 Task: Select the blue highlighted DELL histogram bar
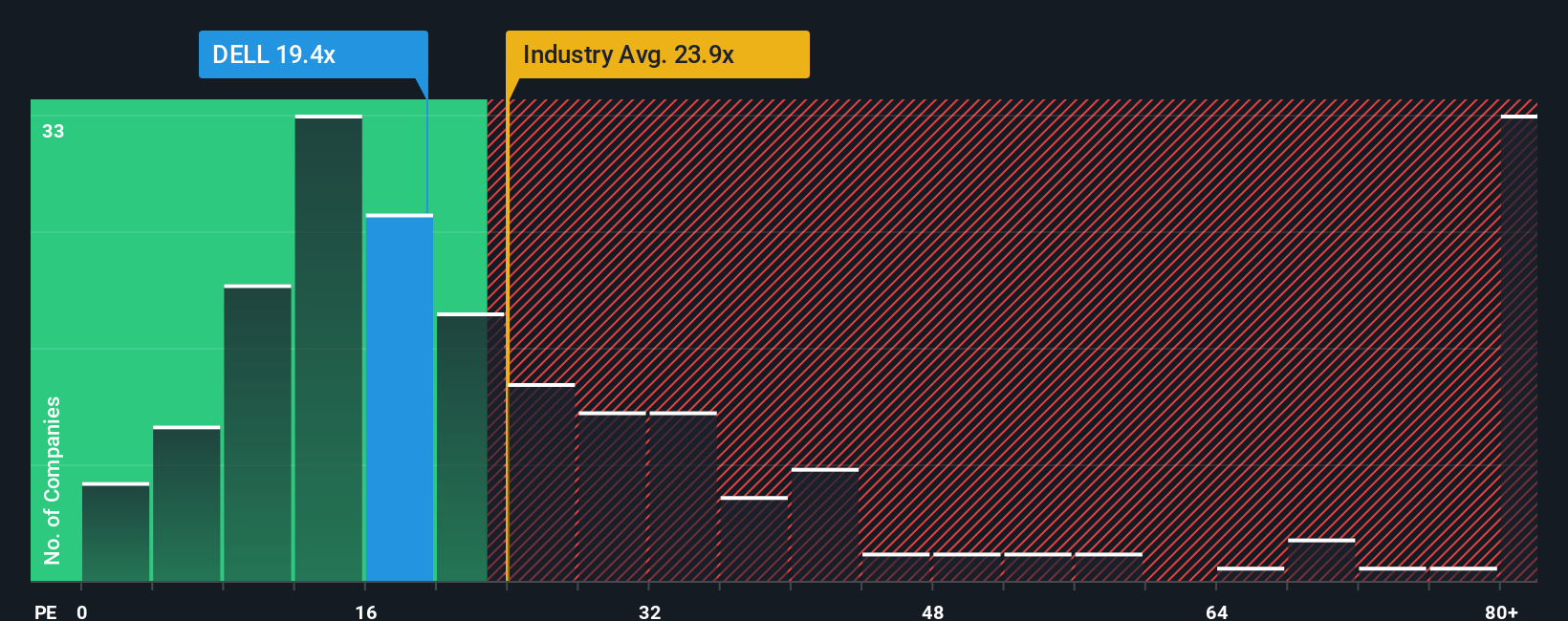click(400, 397)
